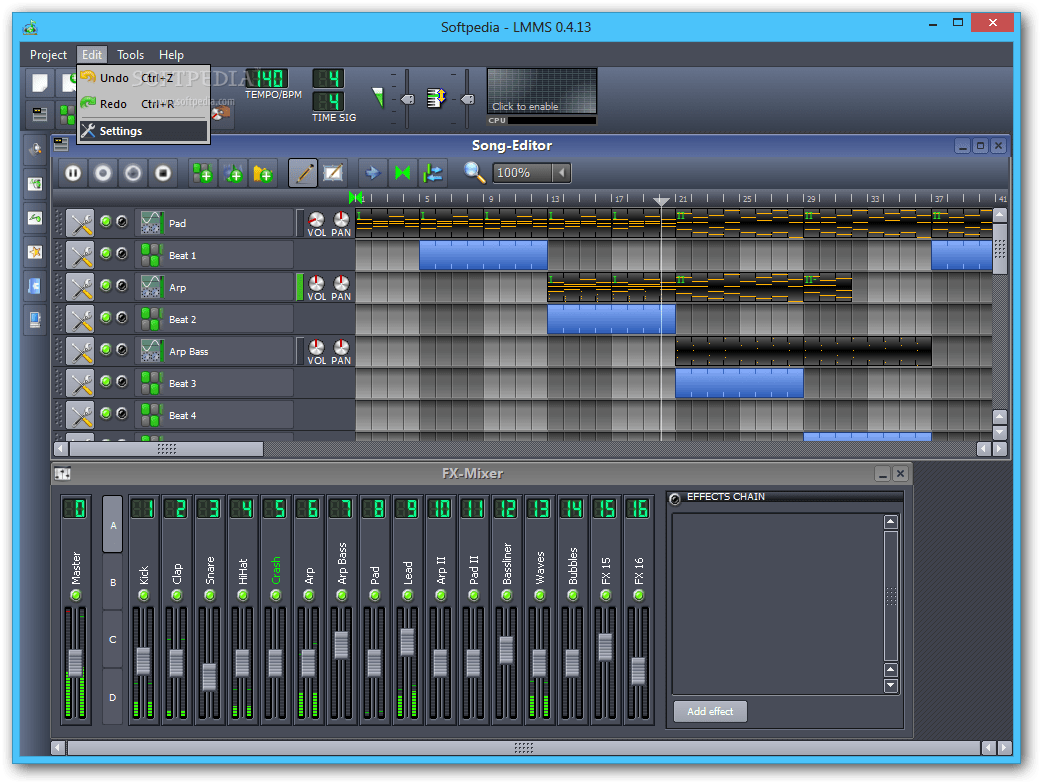This screenshot has height=784, width=1041.
Task: Click the Add effect button in the FX-Mixer
Action: tap(710, 711)
